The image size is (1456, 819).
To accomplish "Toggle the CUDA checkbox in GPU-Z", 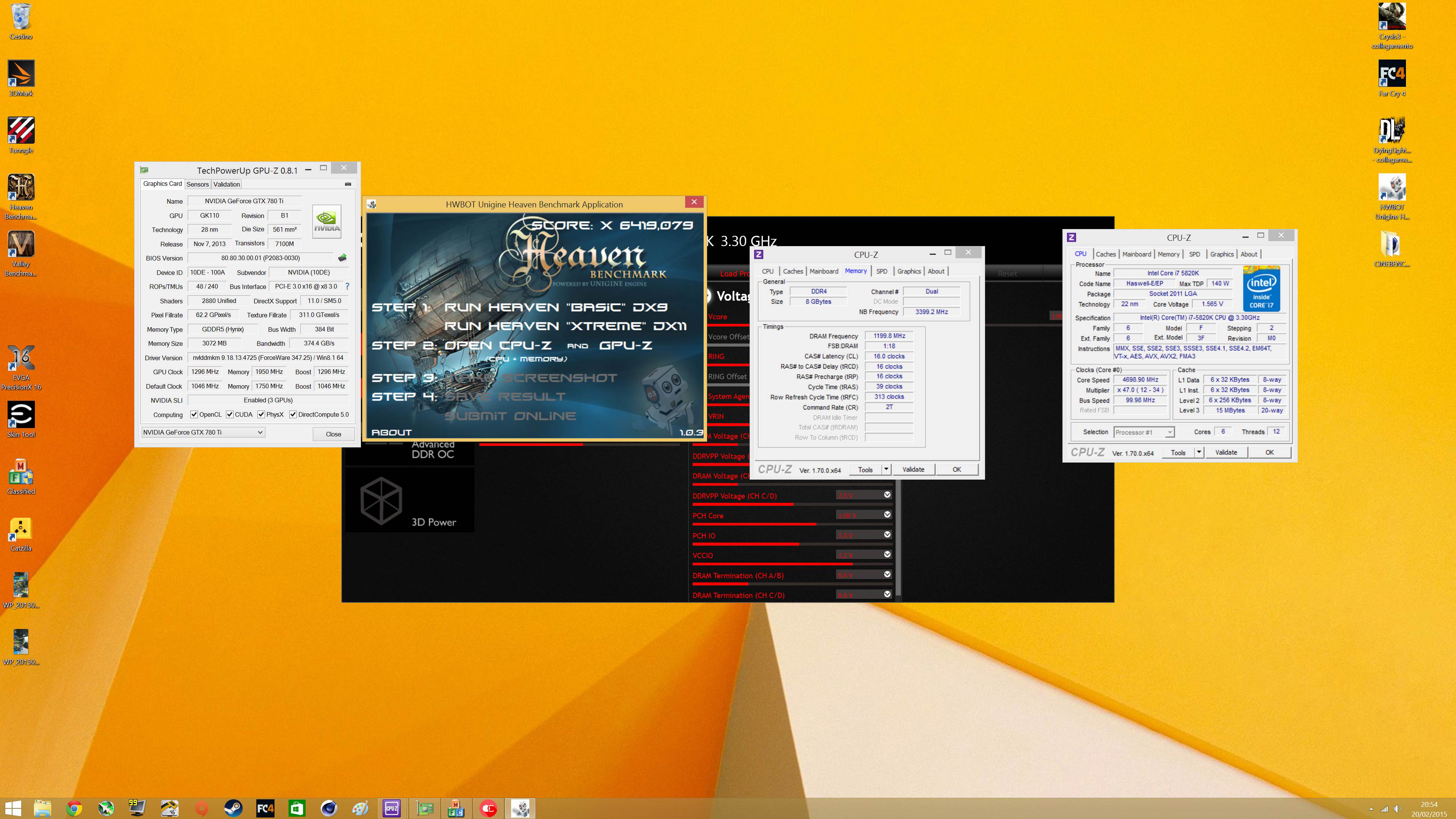I will point(229,414).
